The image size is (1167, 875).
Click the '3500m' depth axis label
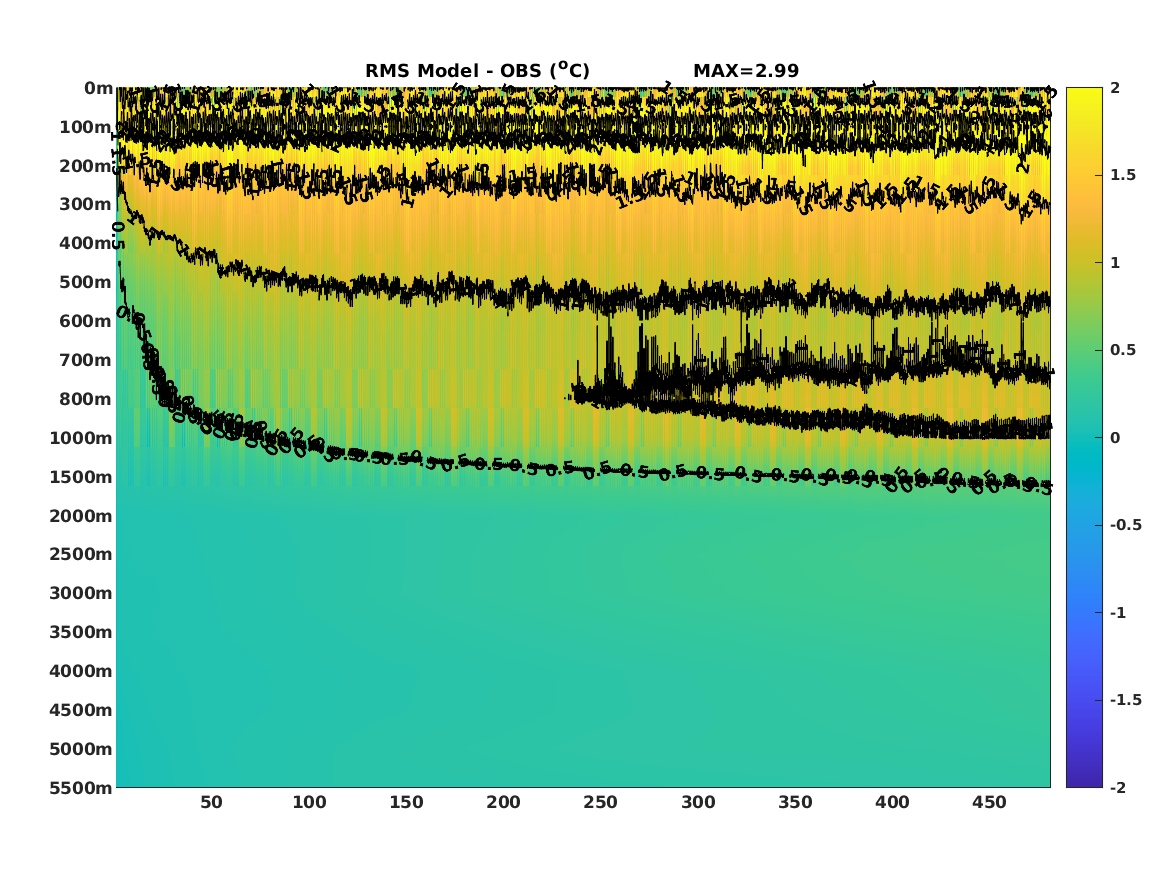point(81,632)
